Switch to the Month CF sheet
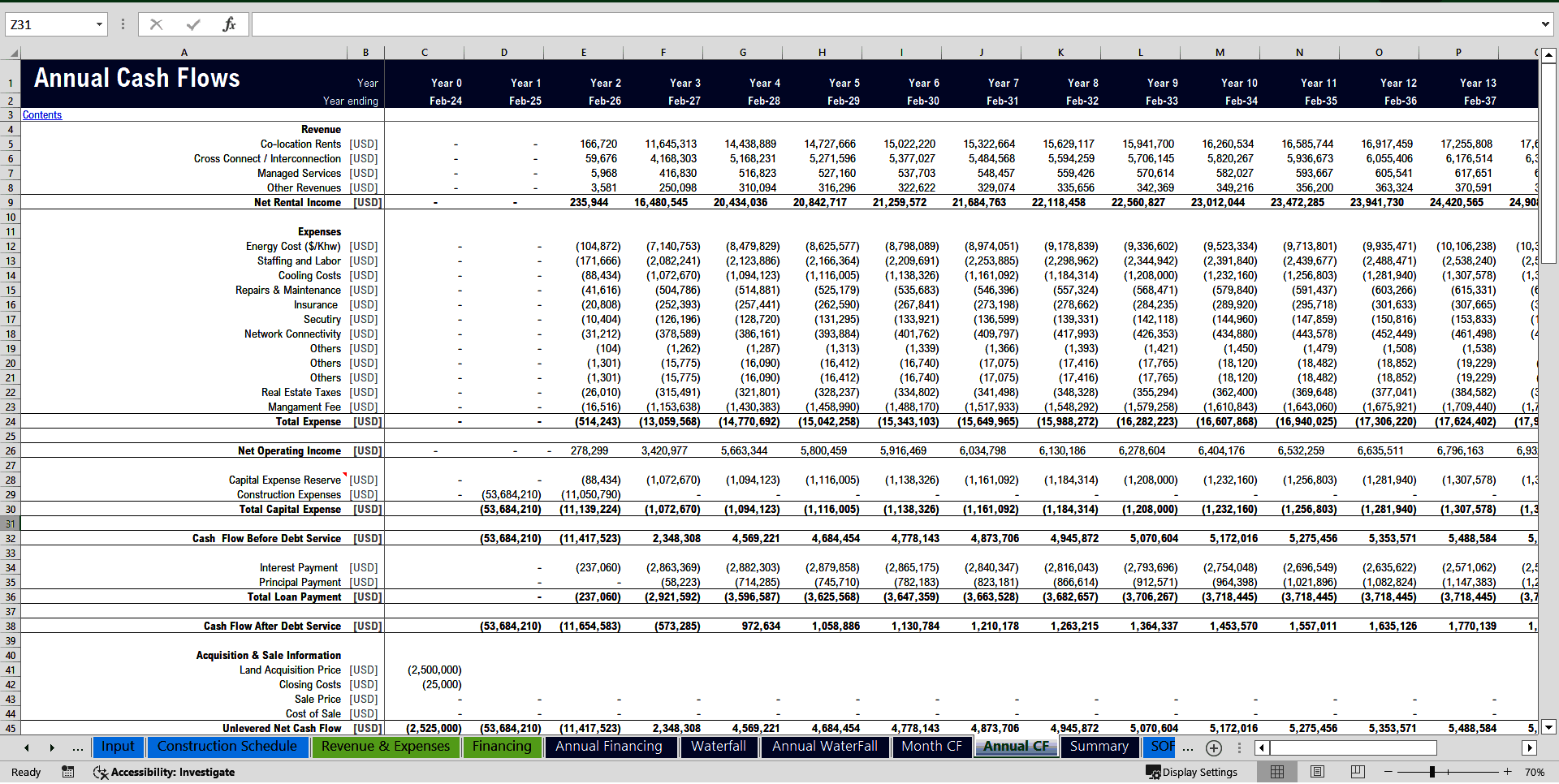 coord(931,747)
